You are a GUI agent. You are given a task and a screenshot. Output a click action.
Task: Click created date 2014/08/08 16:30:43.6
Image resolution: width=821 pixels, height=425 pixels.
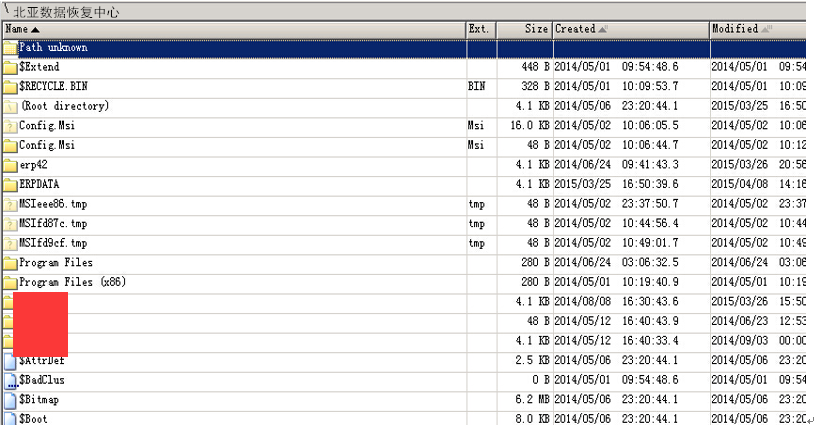point(616,302)
